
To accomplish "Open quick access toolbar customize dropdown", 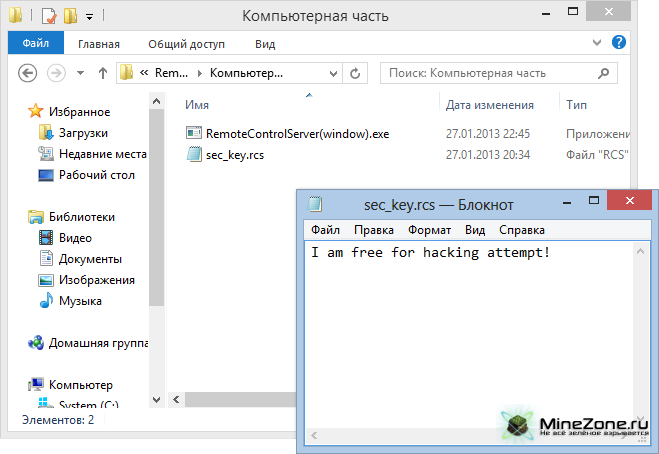I will click(x=90, y=17).
